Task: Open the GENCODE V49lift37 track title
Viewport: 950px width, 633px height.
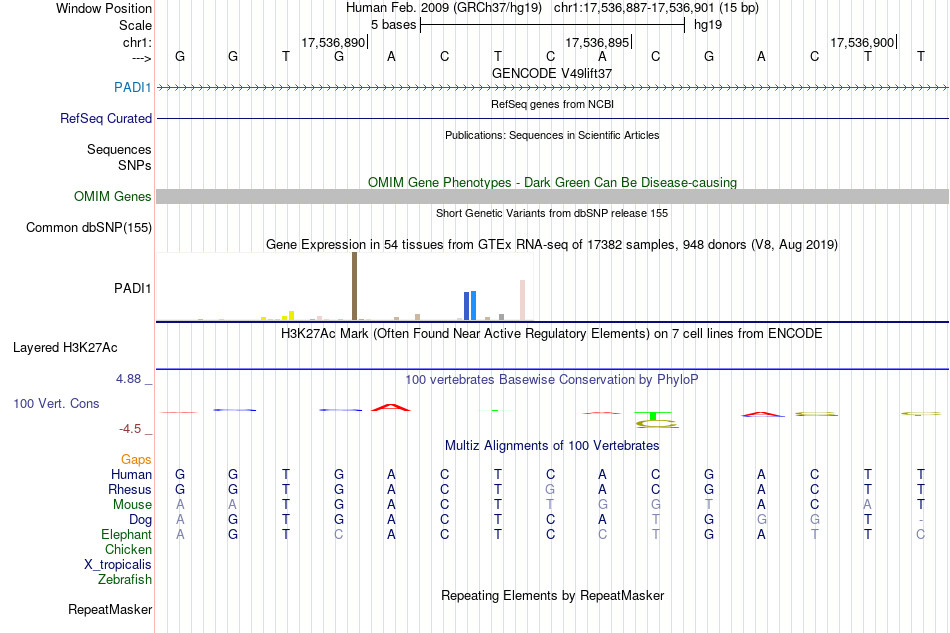Action: (552, 73)
